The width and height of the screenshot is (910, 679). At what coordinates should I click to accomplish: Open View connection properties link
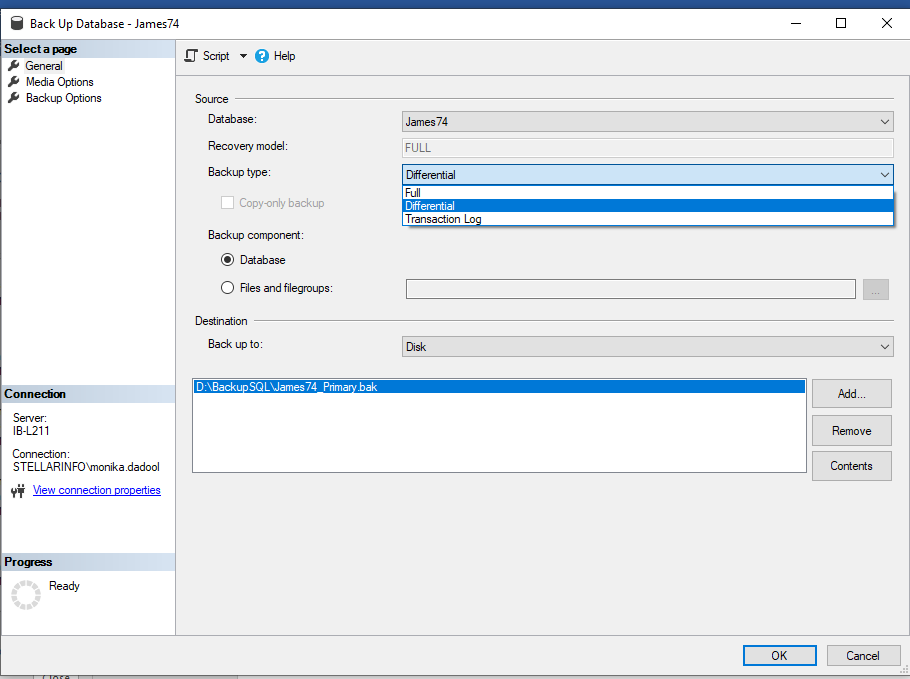(96, 490)
